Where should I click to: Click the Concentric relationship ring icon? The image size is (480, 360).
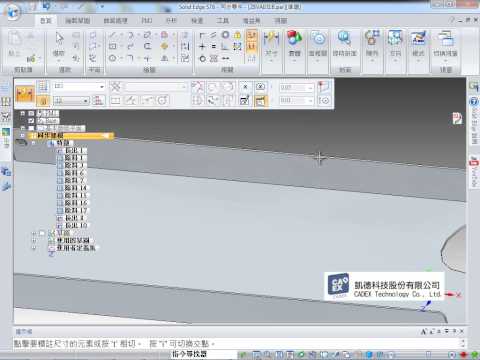tap(225, 35)
